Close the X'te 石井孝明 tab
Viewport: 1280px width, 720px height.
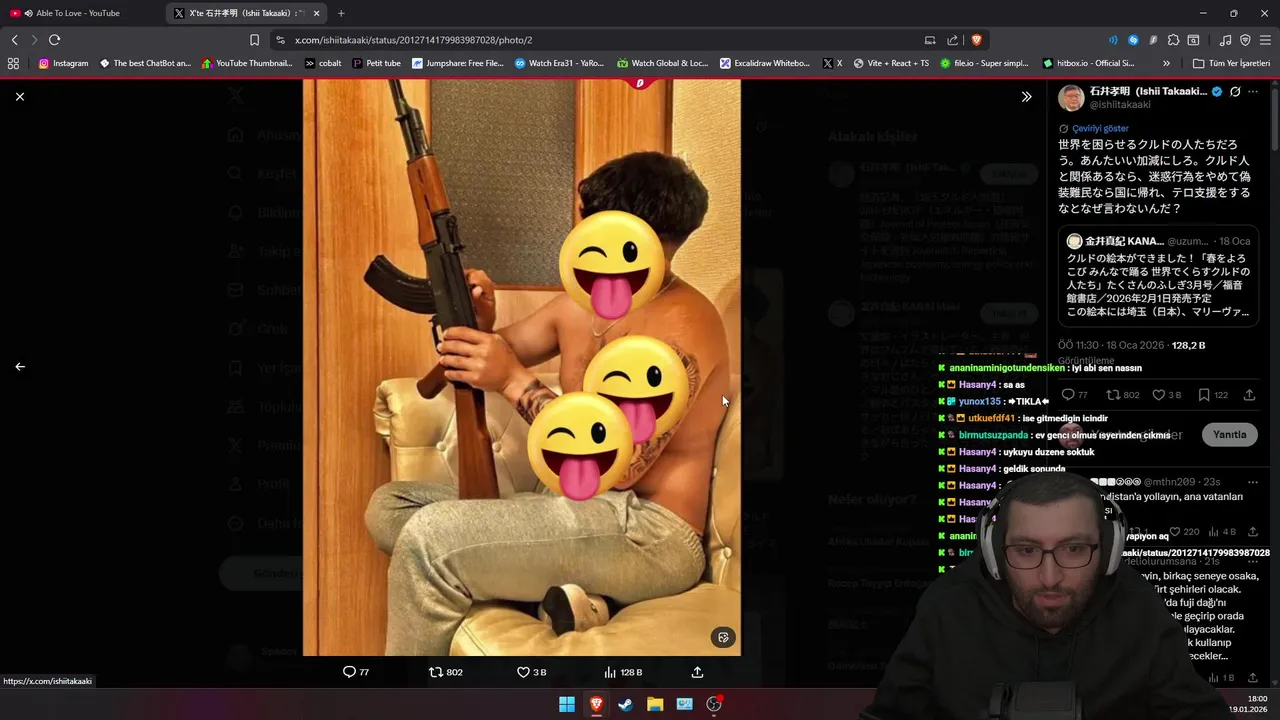coord(317,13)
